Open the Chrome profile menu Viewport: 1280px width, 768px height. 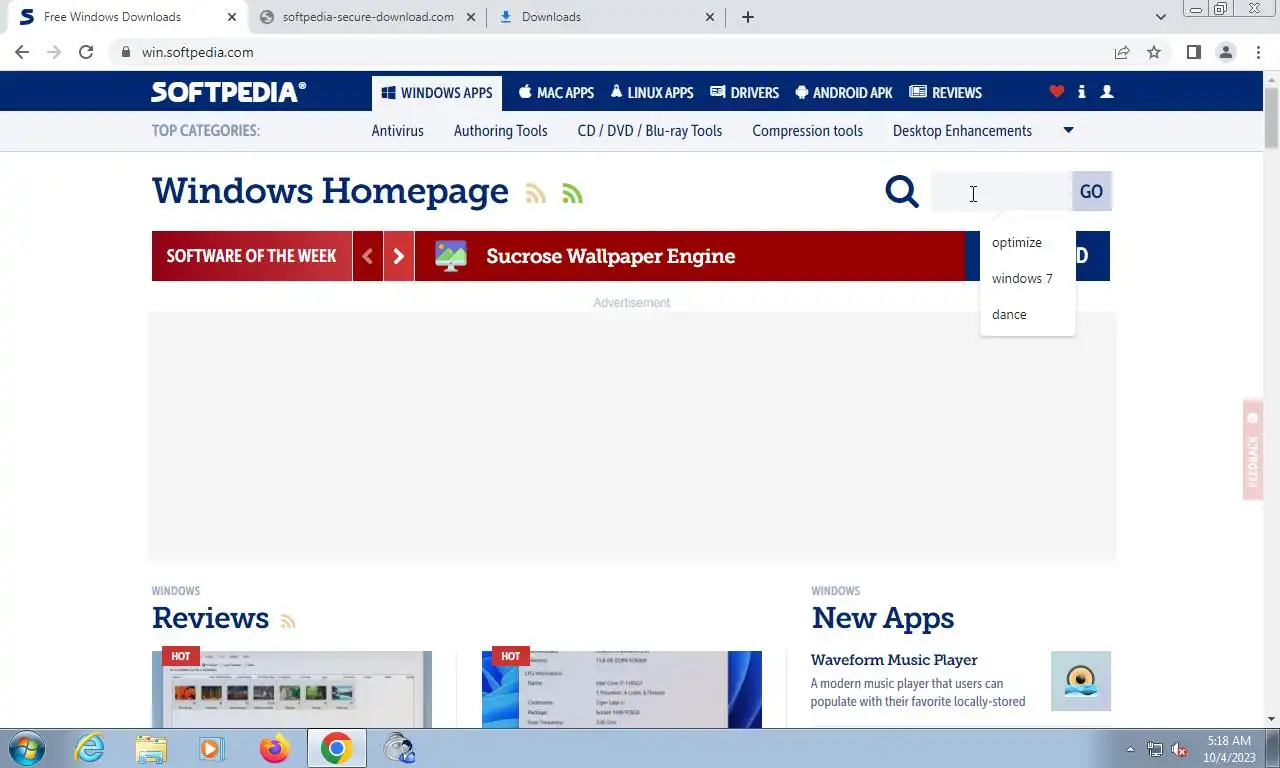pyautogui.click(x=1226, y=52)
